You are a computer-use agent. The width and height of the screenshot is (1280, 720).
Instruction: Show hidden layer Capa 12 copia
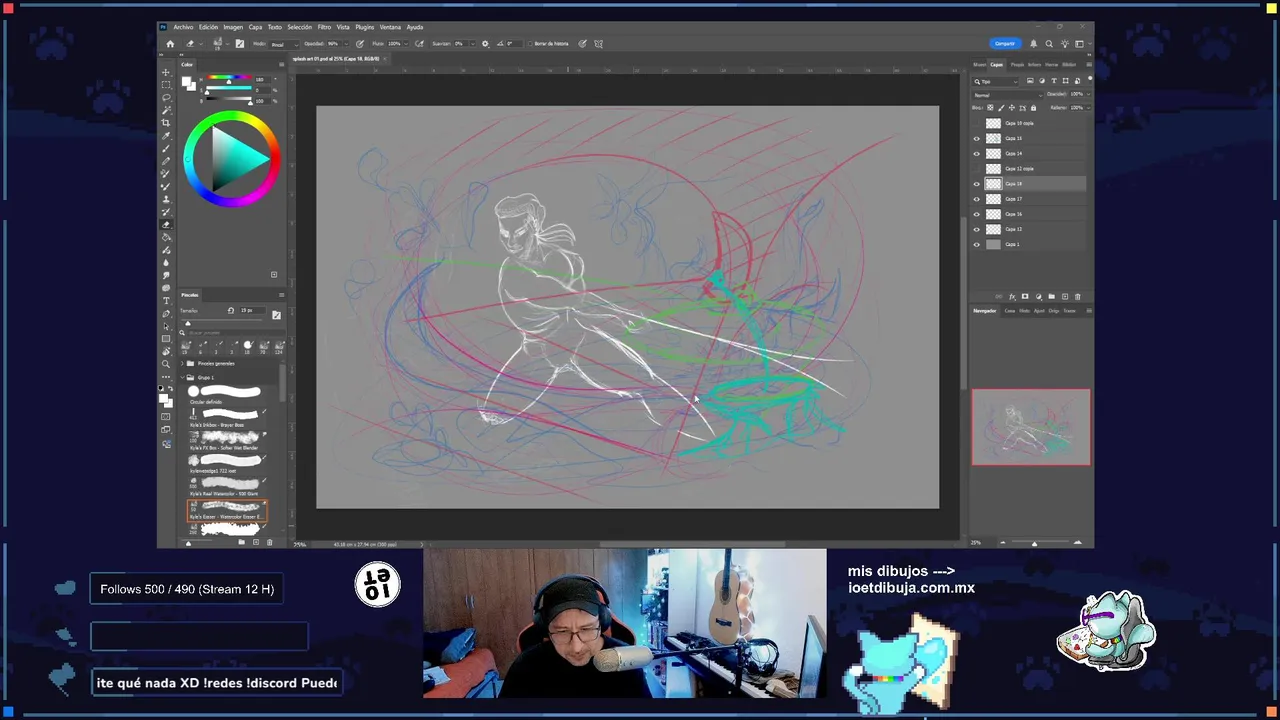coord(976,169)
